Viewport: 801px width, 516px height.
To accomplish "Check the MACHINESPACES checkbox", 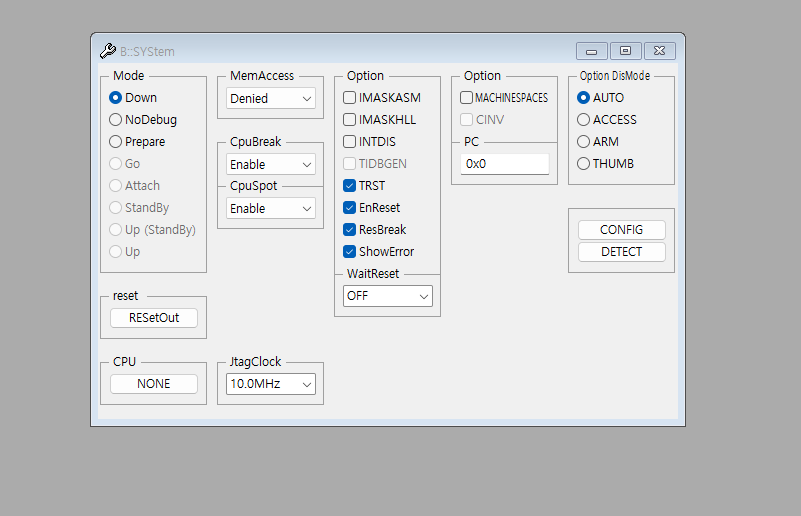I will [x=467, y=98].
